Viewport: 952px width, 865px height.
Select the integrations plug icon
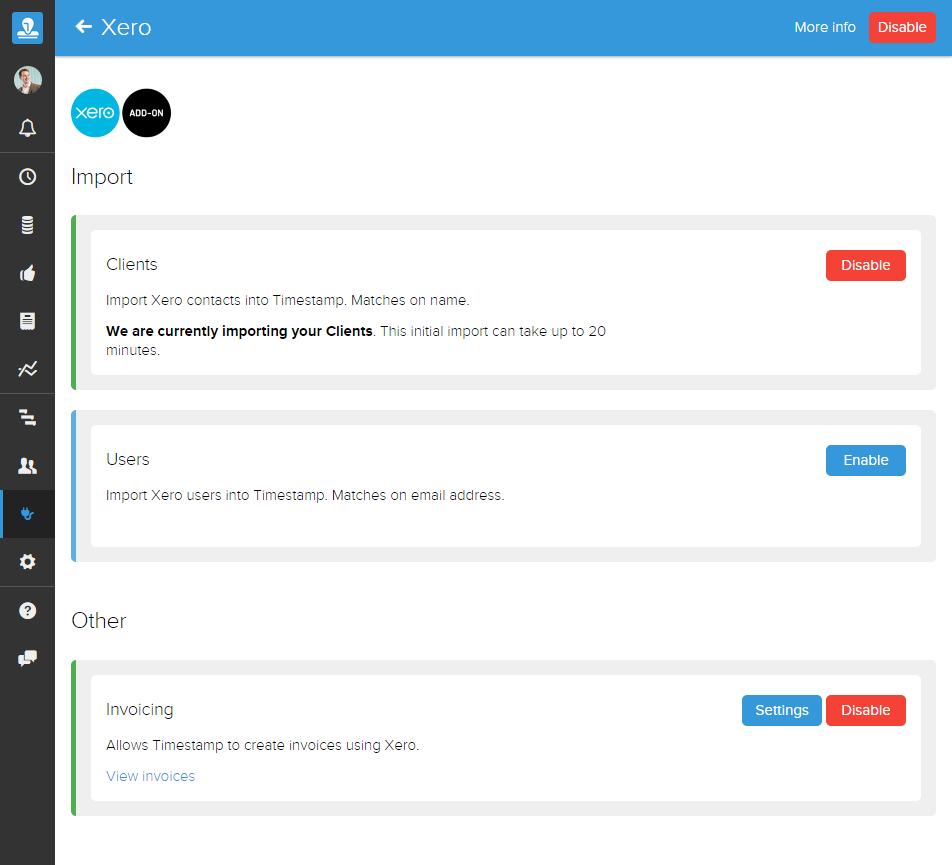[x=27, y=514]
